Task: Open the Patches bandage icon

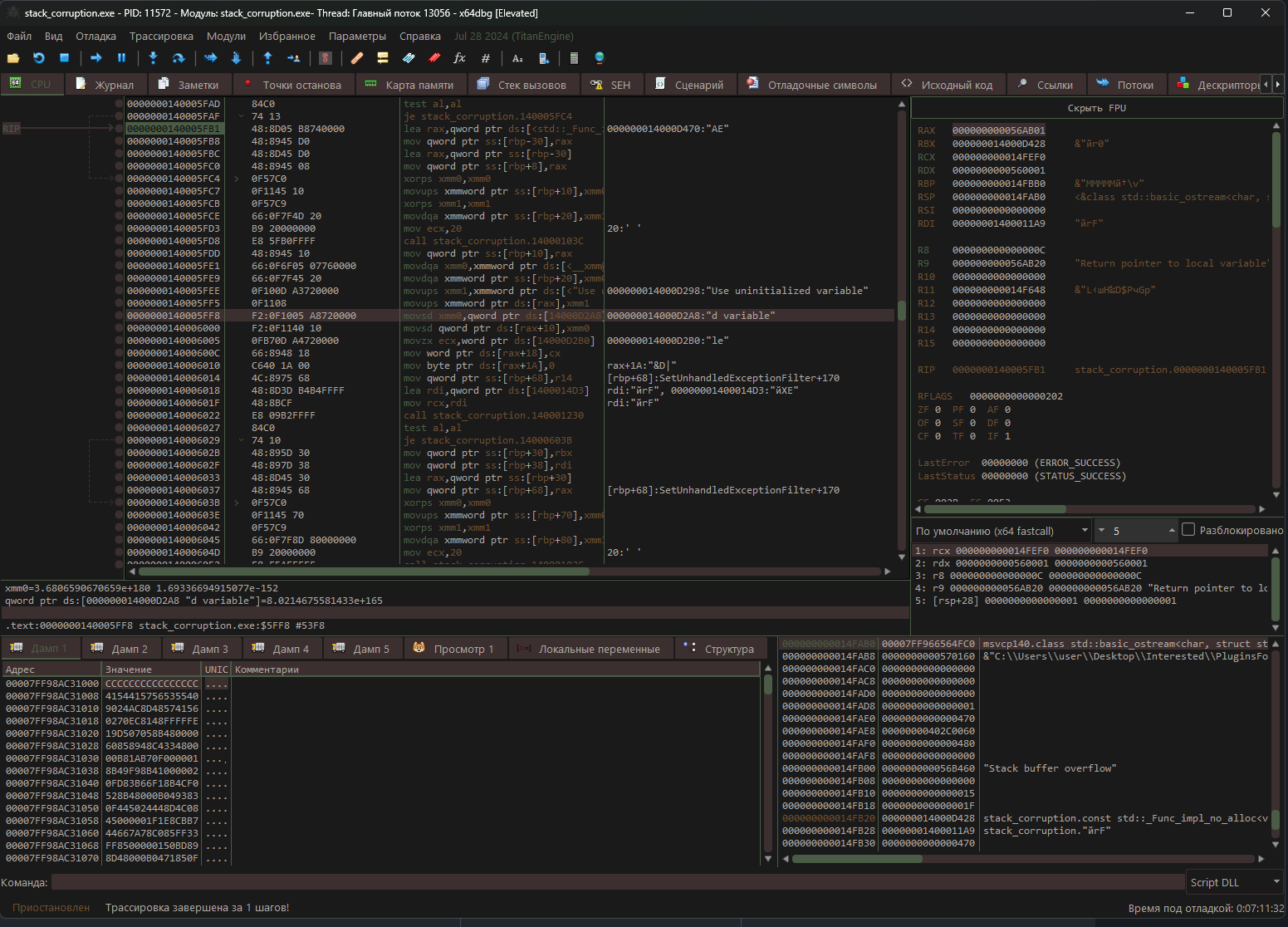Action: pyautogui.click(x=357, y=58)
